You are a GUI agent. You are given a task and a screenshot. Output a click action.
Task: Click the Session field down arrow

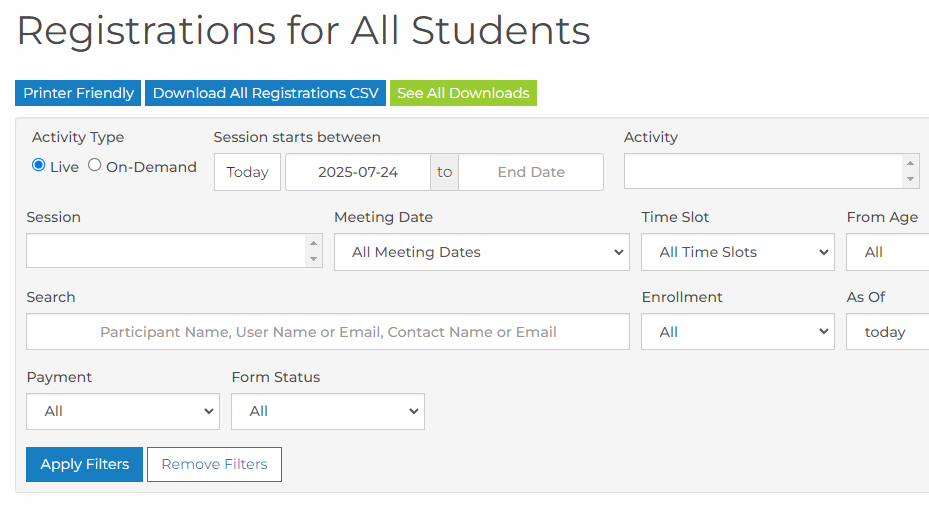(313, 259)
